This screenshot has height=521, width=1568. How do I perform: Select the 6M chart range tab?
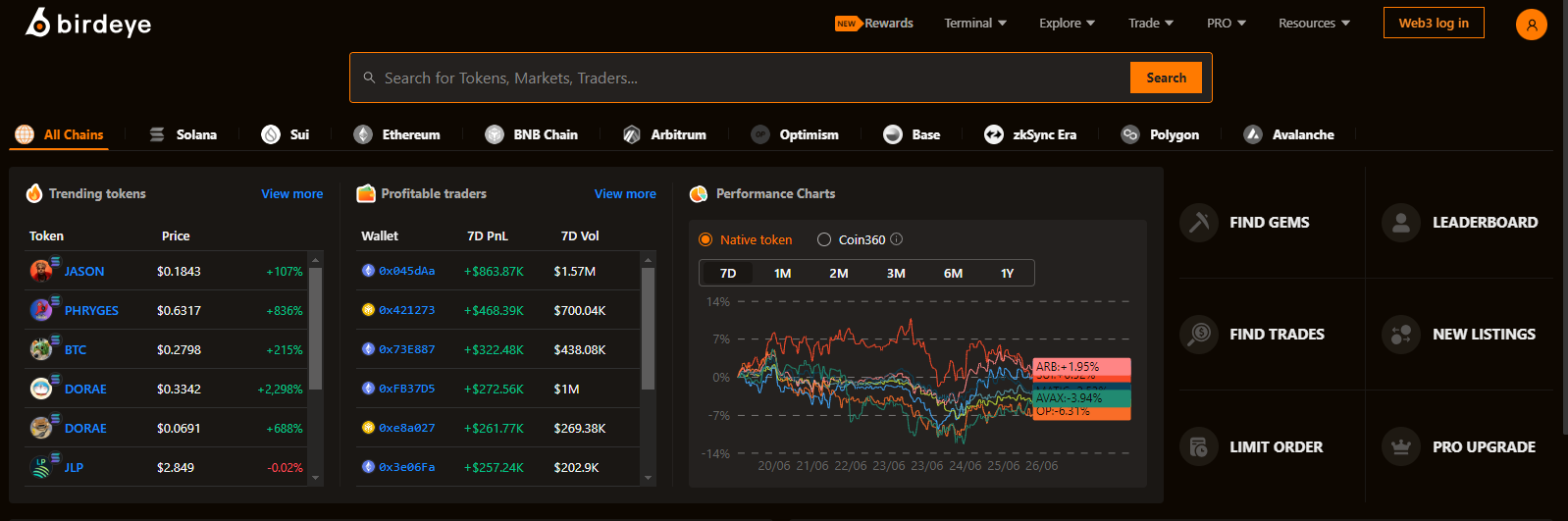pyautogui.click(x=953, y=273)
